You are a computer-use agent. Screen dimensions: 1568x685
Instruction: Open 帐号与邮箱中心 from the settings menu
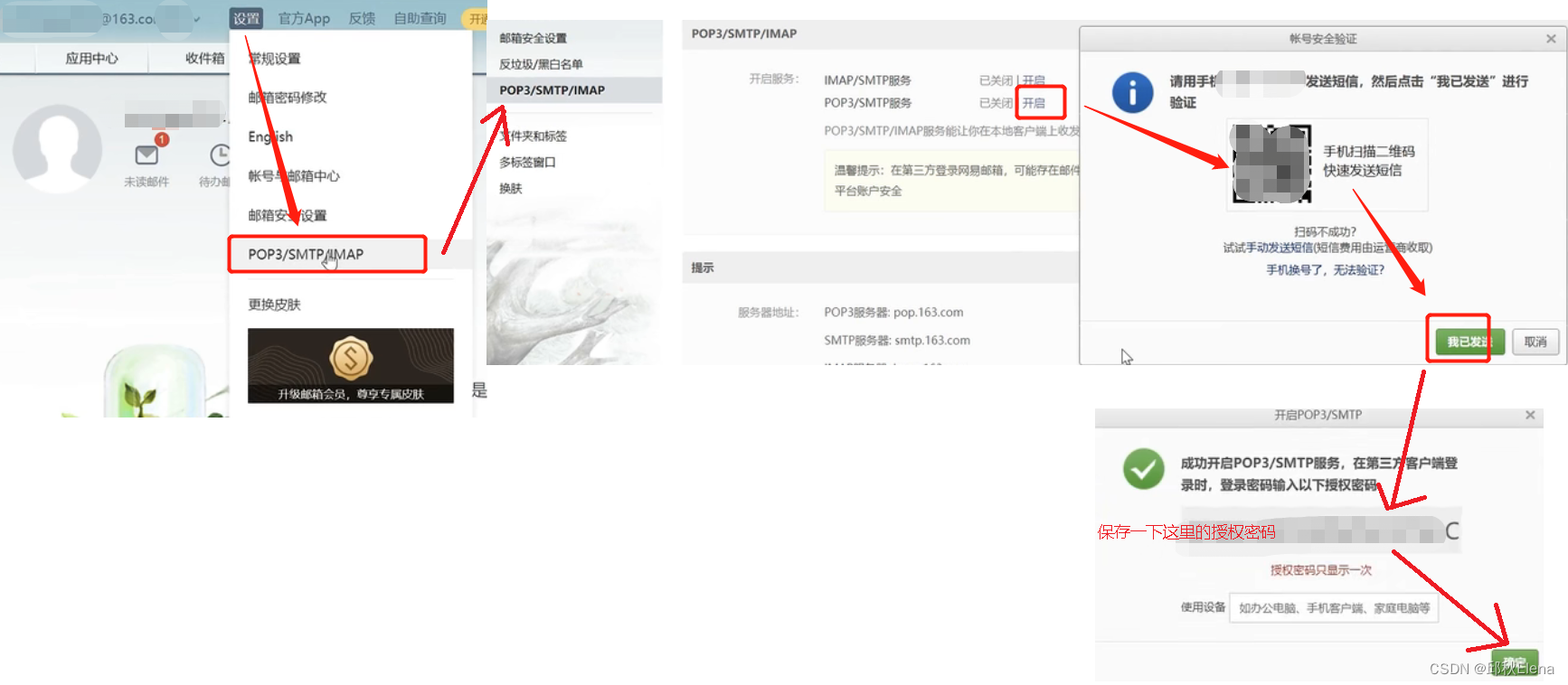294,176
